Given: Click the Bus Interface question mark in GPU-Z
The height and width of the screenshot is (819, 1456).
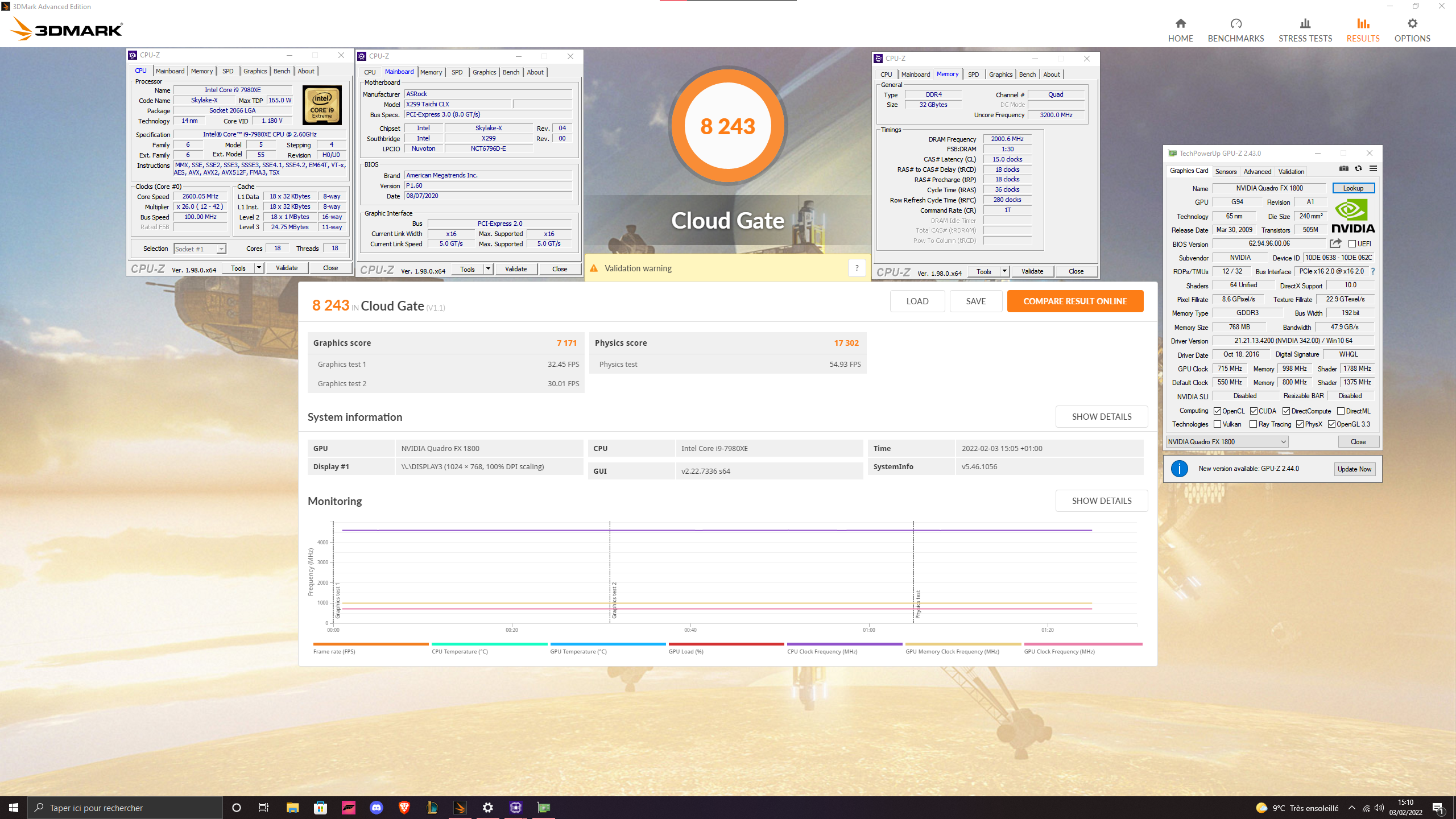Looking at the screenshot, I should point(1372,271).
